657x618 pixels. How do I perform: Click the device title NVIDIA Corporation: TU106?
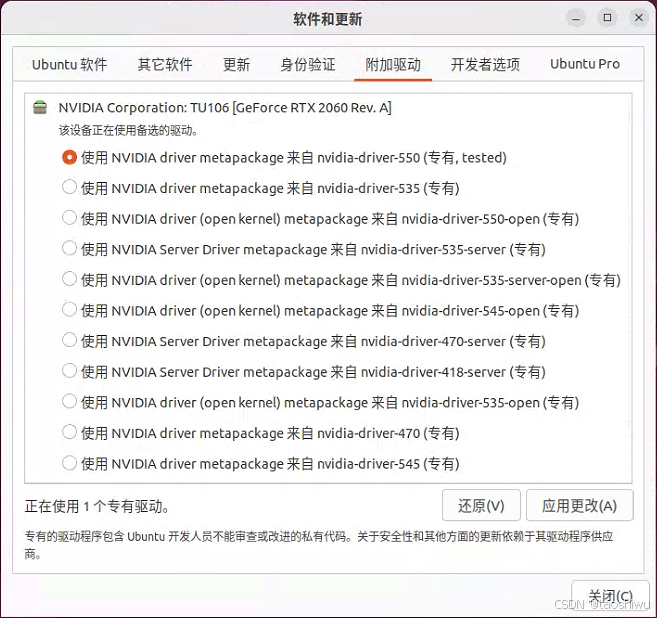click(x=225, y=108)
